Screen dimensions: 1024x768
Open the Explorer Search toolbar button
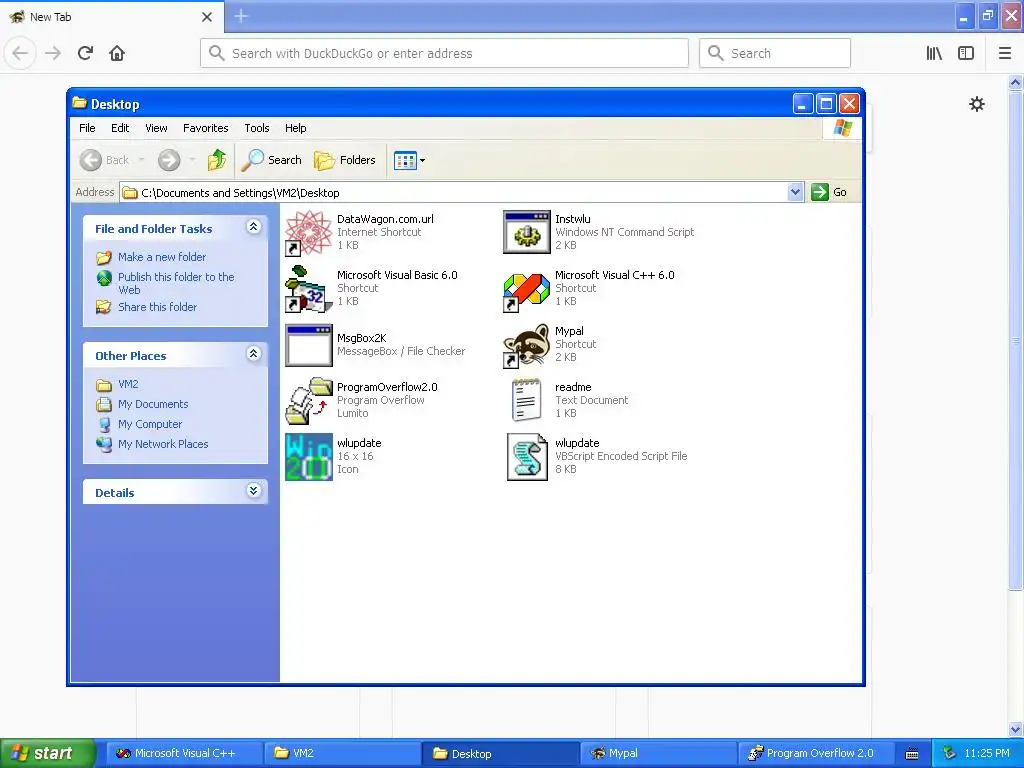[272, 160]
